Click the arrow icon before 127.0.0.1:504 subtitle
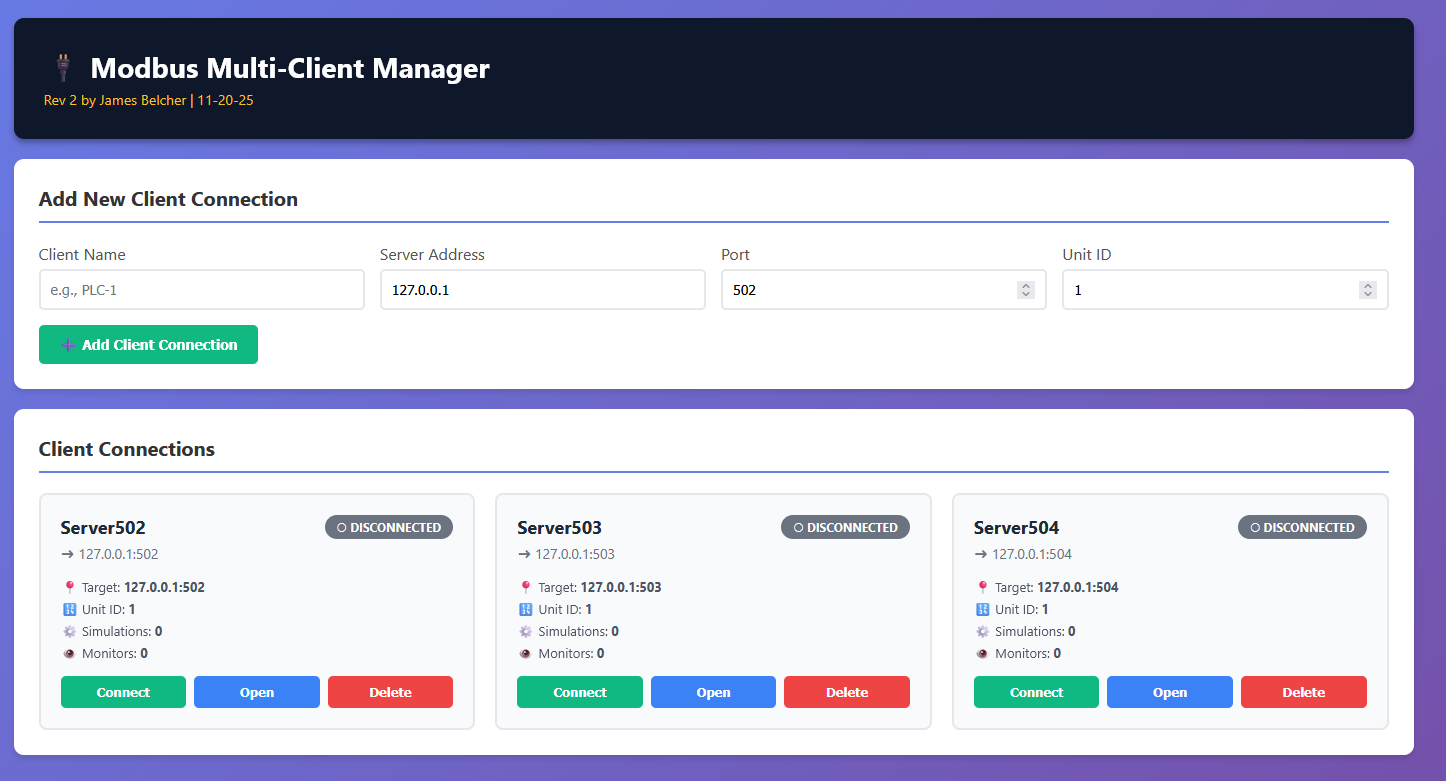1446x781 pixels. pyautogui.click(x=981, y=554)
